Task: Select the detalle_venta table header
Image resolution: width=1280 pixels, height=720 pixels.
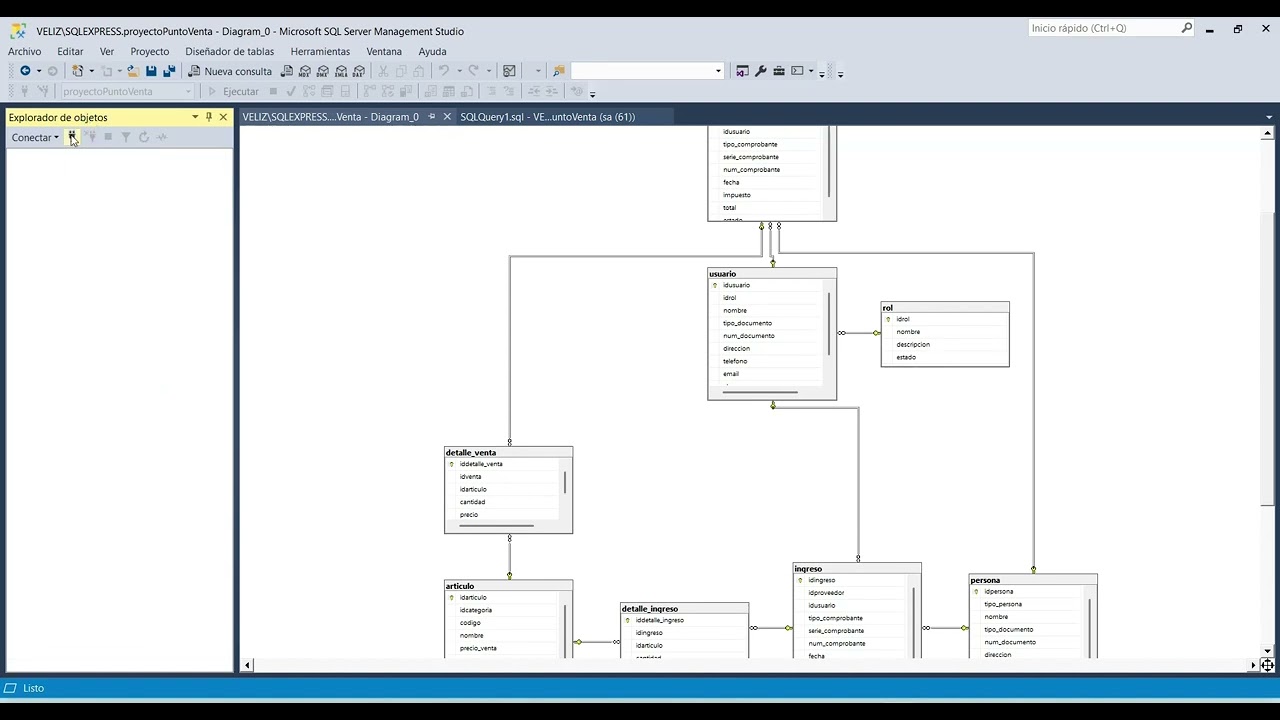Action: [508, 452]
